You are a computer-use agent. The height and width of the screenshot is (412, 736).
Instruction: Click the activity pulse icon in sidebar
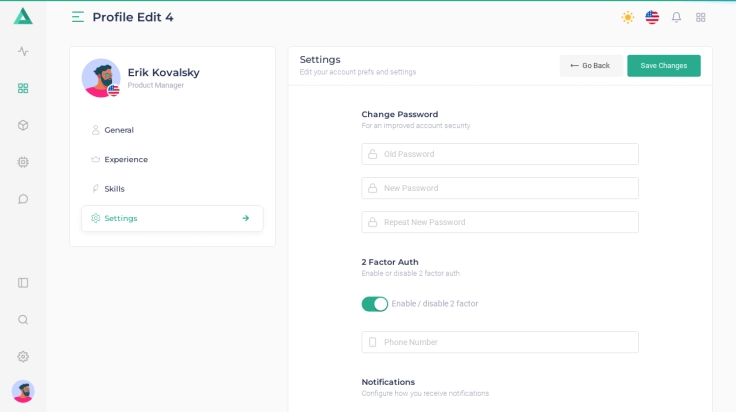23,51
